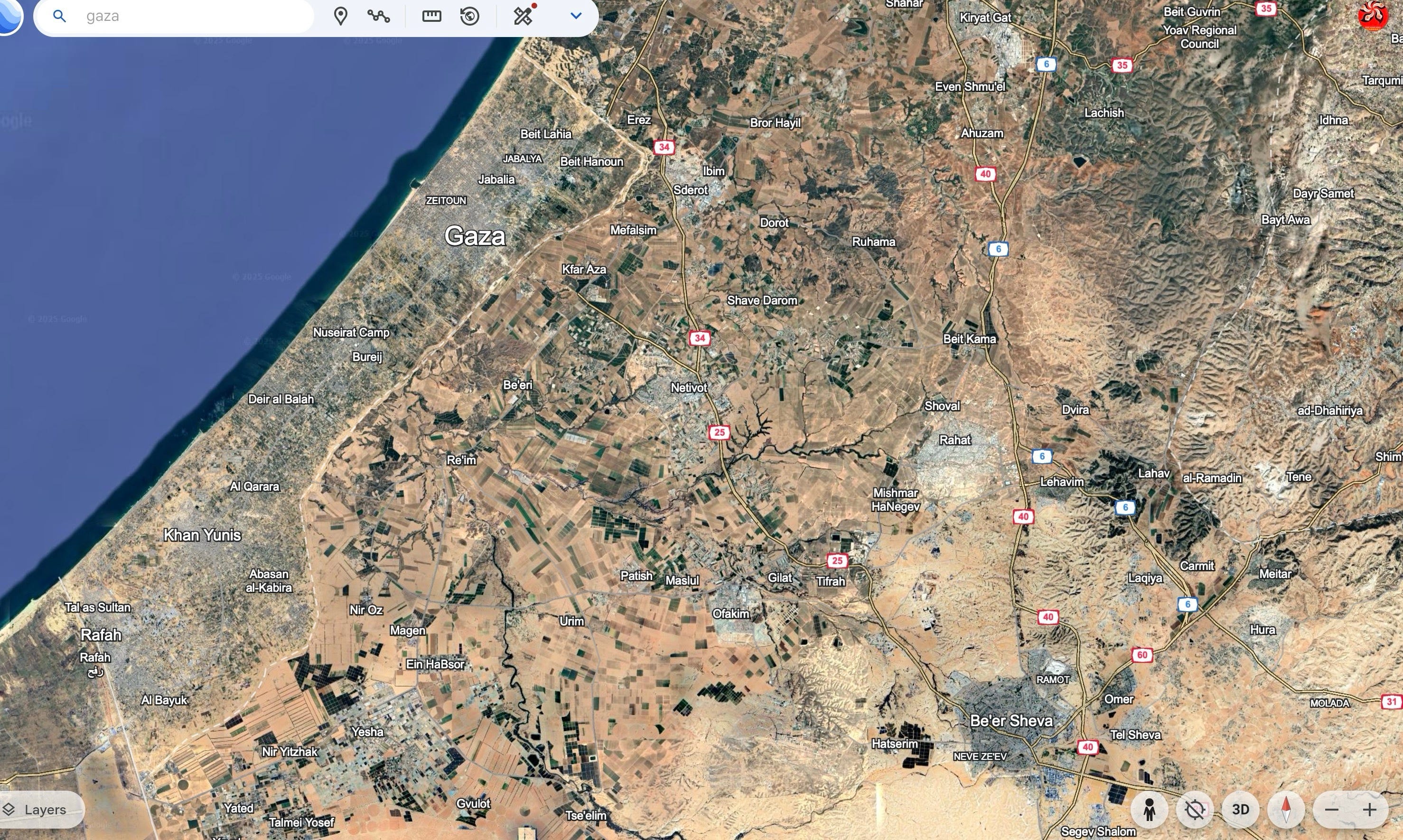Click the Be'er Sheva city label
This screenshot has height=840, width=1403.
coord(1011,720)
